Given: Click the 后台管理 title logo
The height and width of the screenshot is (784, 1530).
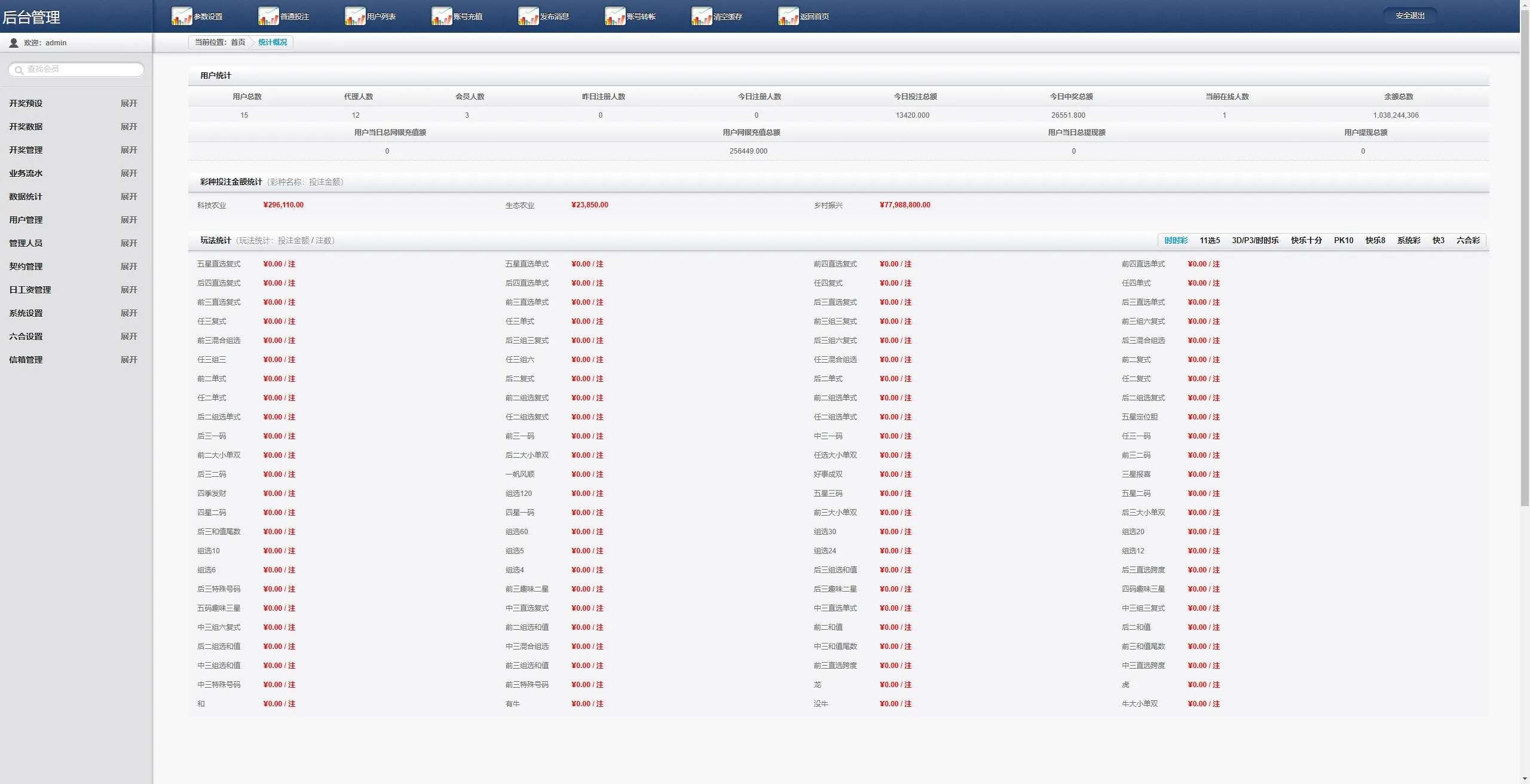Looking at the screenshot, I should (31, 17).
